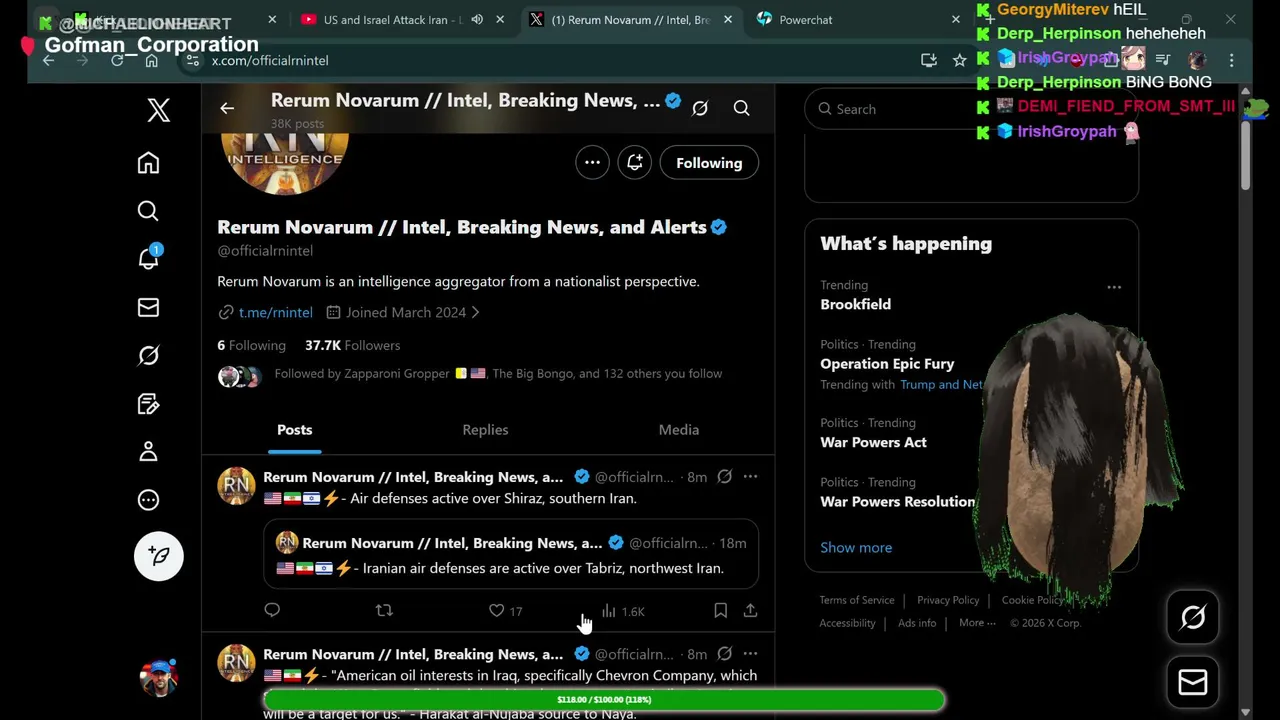
Task: Bookmark this page with the star icon
Action: click(x=960, y=61)
